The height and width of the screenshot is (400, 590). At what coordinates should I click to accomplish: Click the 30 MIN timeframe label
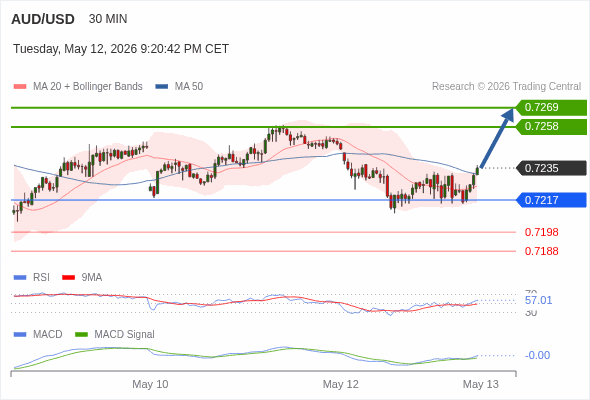click(108, 19)
